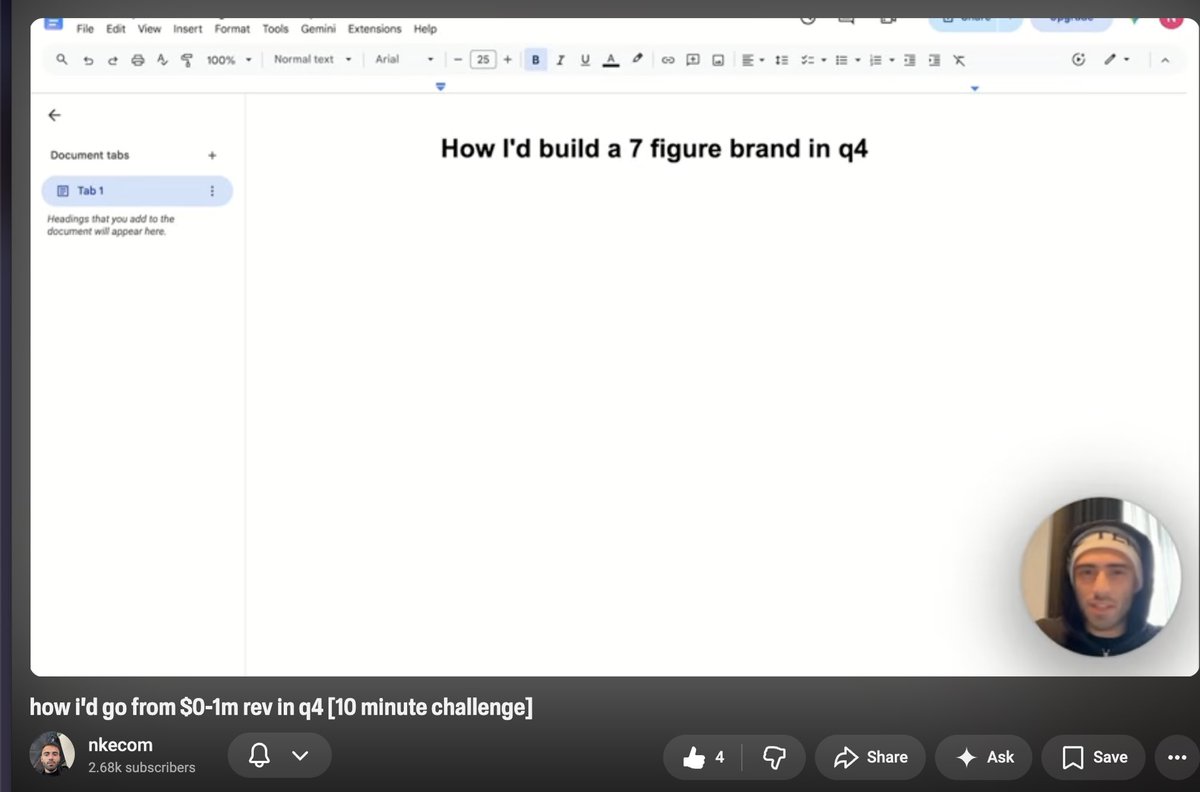The width and height of the screenshot is (1200, 792).
Task: Open the Arial font dropdown
Action: 404,60
